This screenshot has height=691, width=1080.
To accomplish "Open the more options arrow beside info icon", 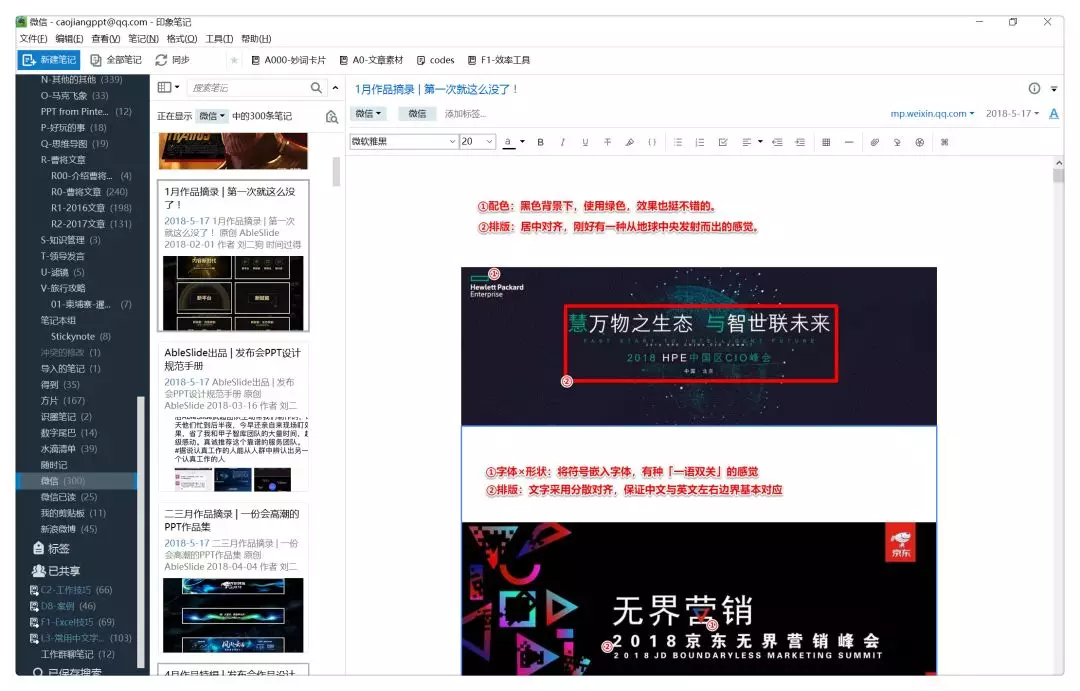I will coord(1054,89).
